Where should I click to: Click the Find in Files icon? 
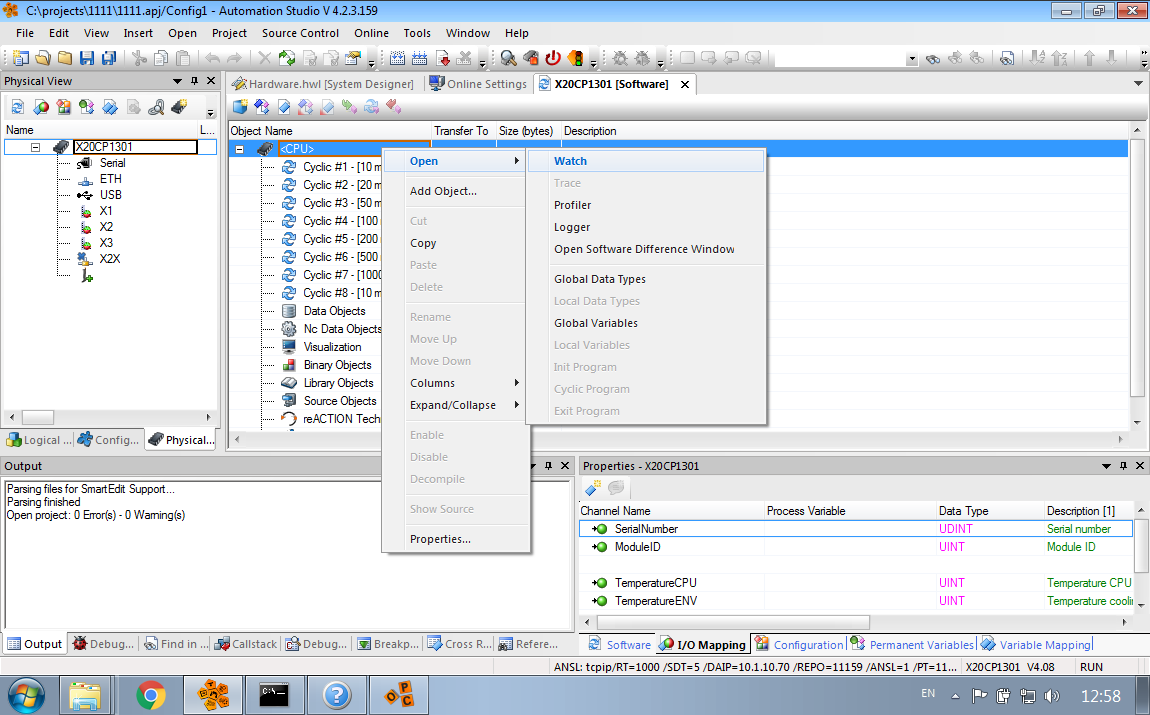point(1008,59)
